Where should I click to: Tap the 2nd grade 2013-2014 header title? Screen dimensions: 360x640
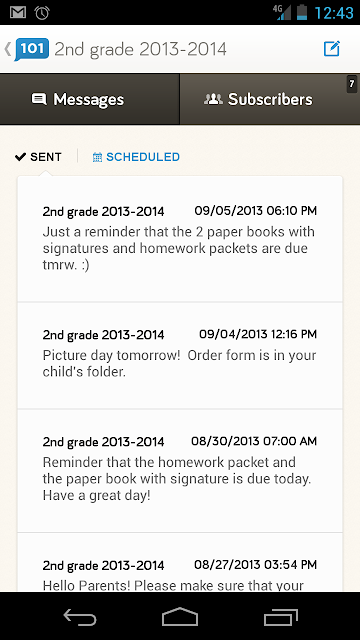click(140, 49)
